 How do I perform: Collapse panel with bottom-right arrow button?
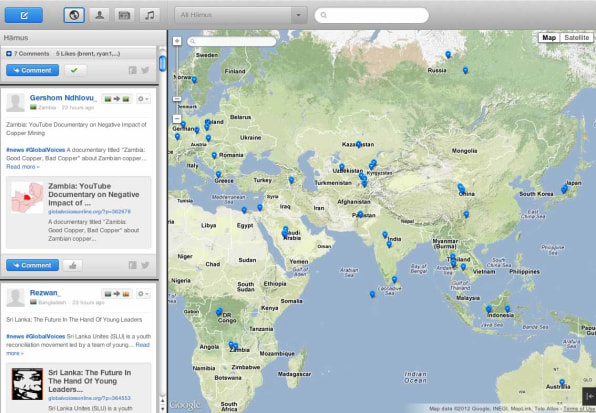click(589, 396)
